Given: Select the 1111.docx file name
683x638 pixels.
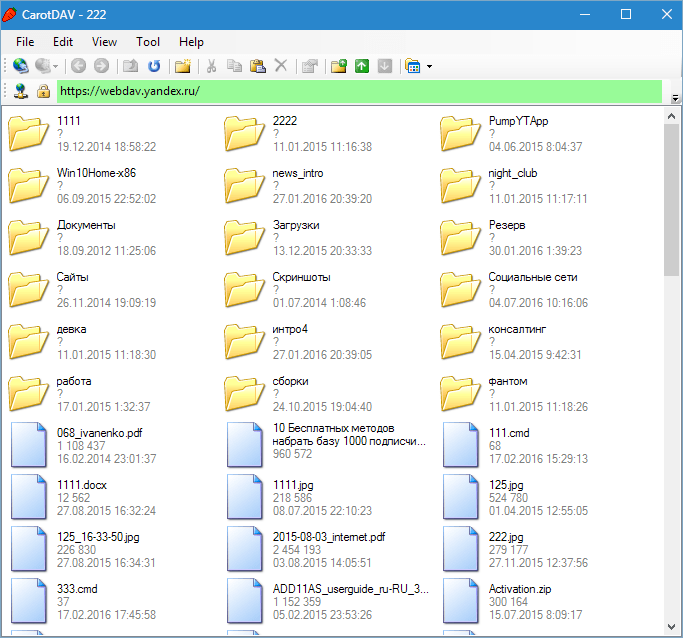Looking at the screenshot, I should point(82,485).
